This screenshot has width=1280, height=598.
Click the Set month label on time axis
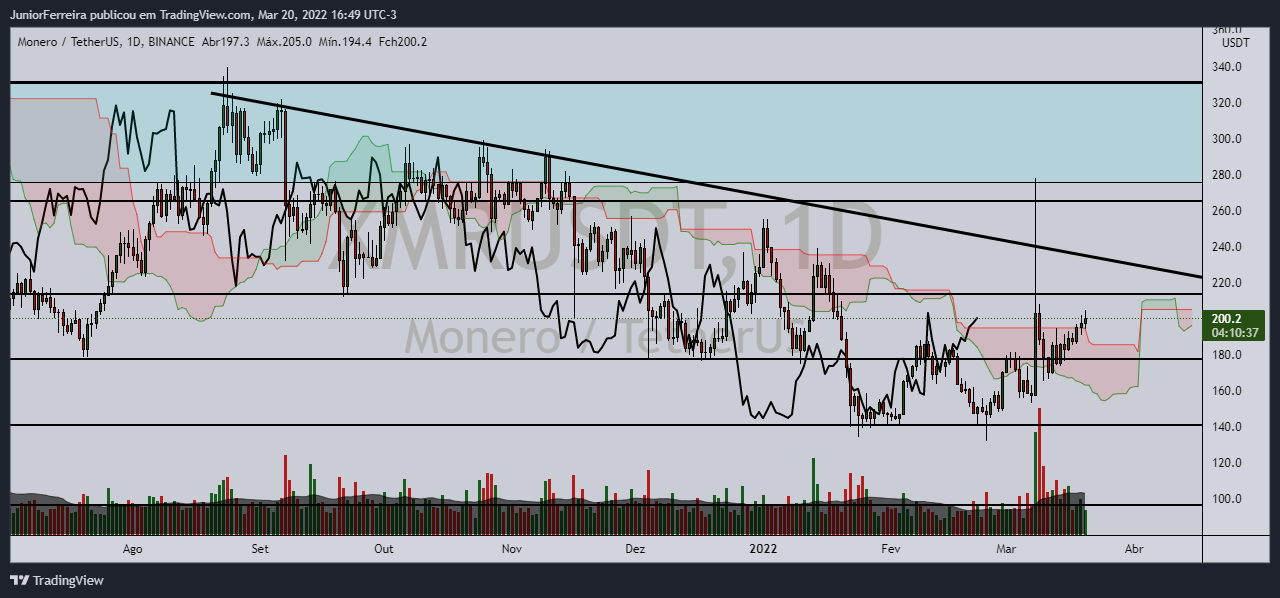coord(260,549)
